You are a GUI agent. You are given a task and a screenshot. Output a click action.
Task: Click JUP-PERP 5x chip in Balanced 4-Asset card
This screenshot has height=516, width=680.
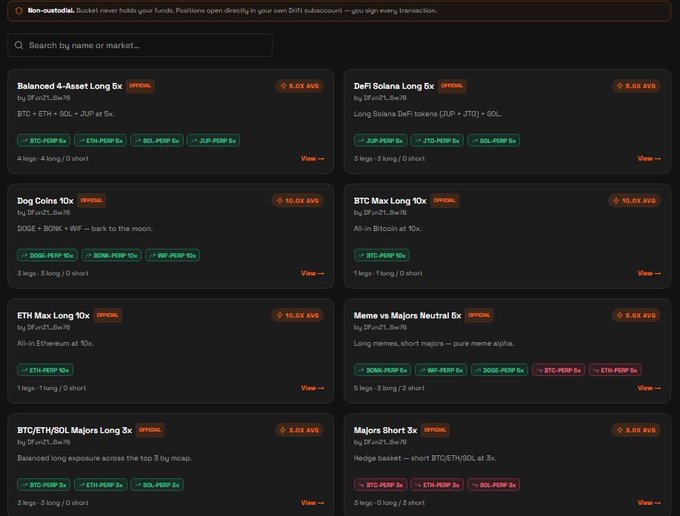tap(213, 140)
